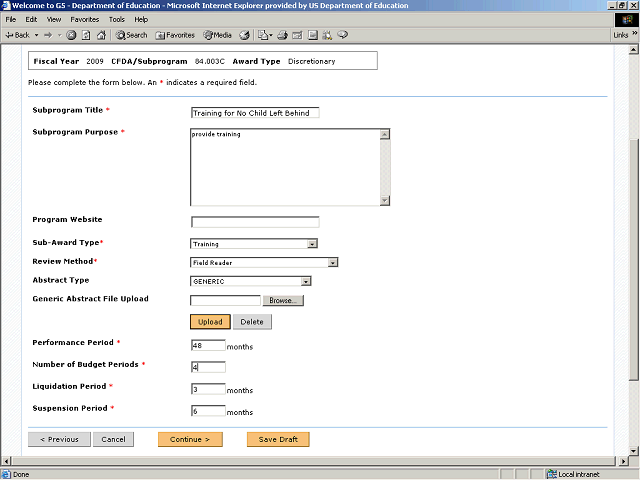Click the Generic Abstract file path field

[x=225, y=300]
